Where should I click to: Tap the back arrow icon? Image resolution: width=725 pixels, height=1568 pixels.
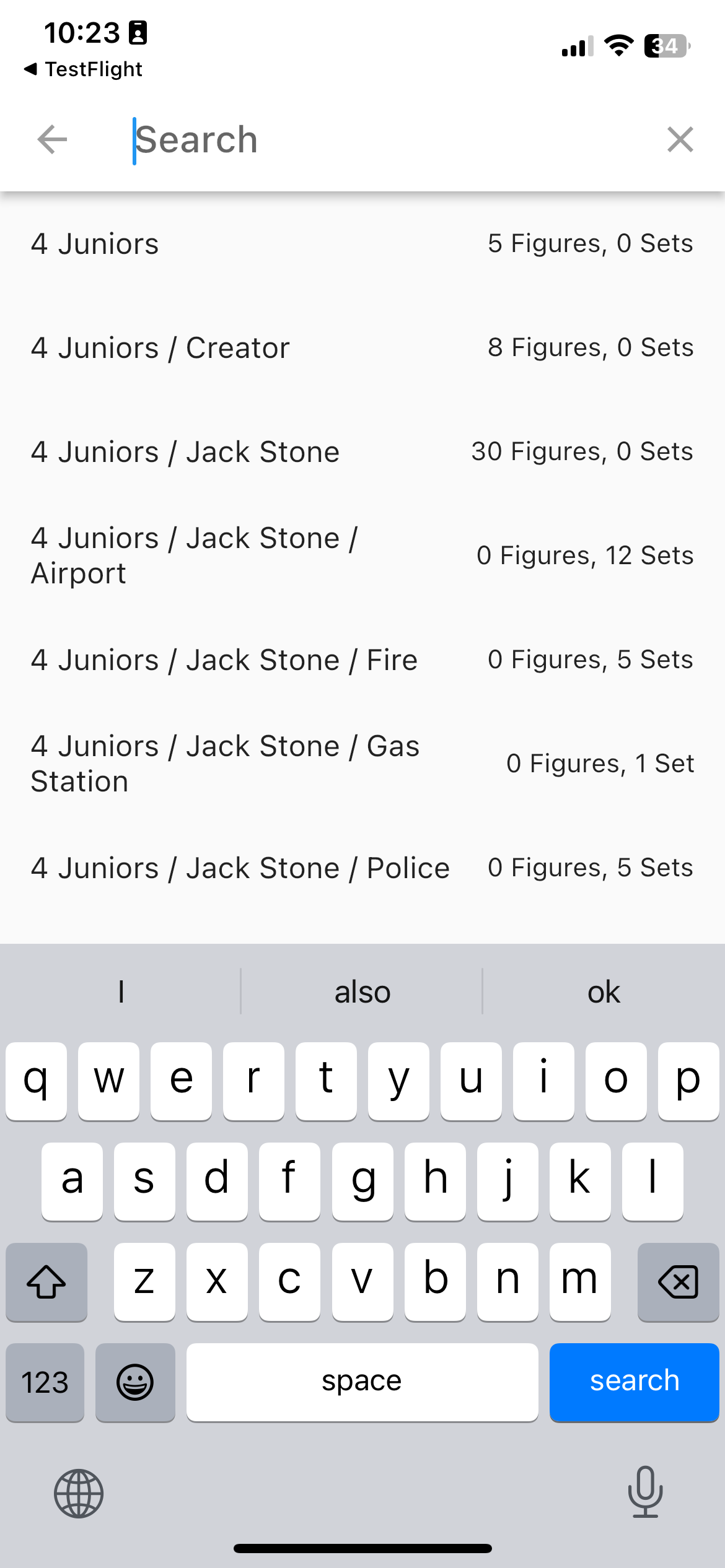pyautogui.click(x=52, y=139)
